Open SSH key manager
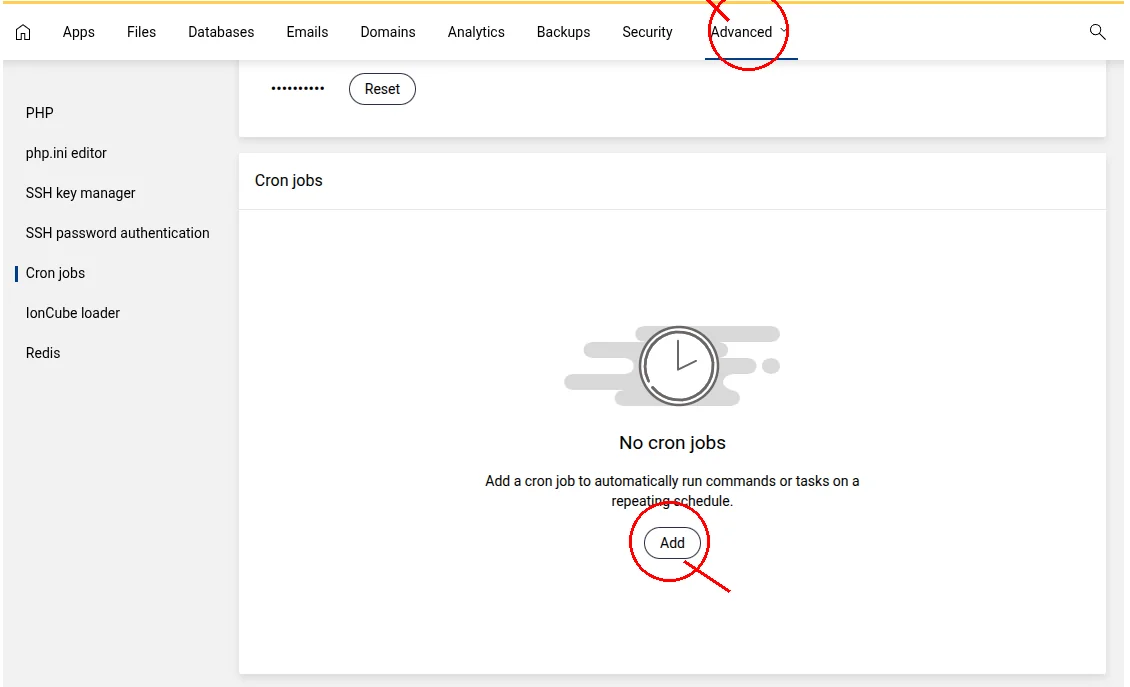The width and height of the screenshot is (1130, 687). coord(81,193)
